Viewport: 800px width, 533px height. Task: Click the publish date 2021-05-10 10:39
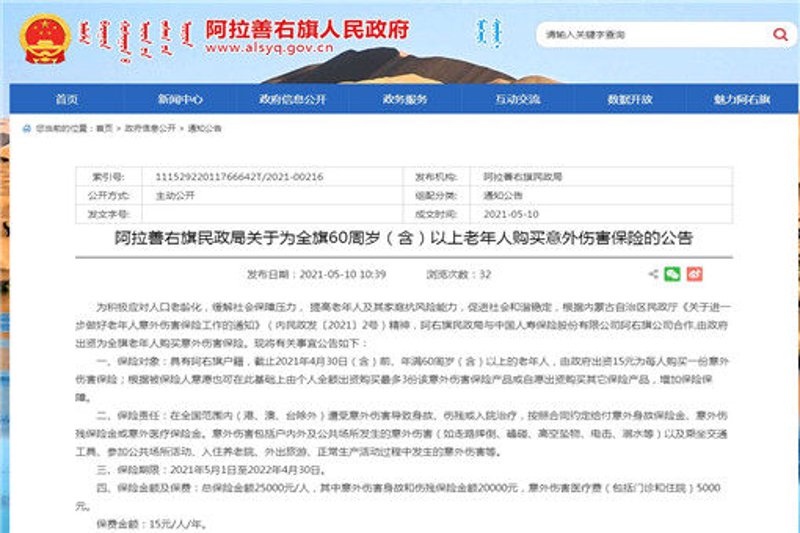coord(316,274)
